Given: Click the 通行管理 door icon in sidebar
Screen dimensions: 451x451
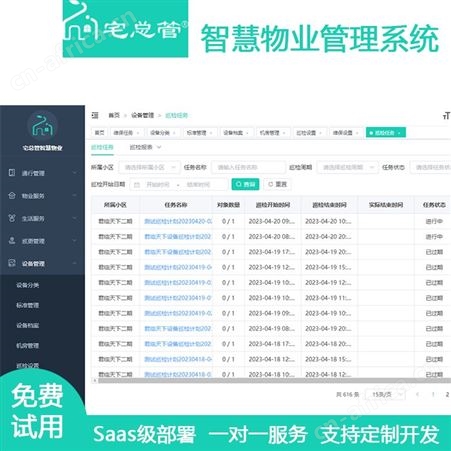Looking at the screenshot, I should (x=12, y=173).
